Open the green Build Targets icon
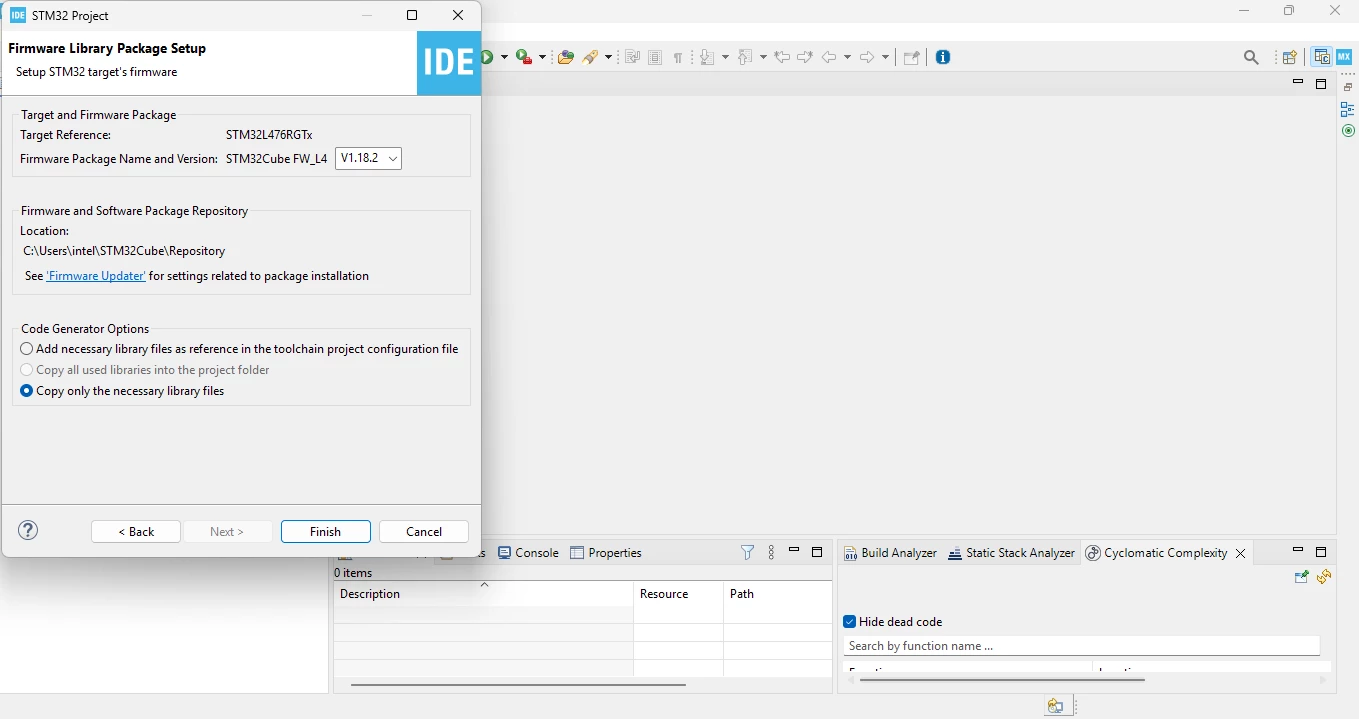This screenshot has height=719, width=1359. [x=1348, y=131]
